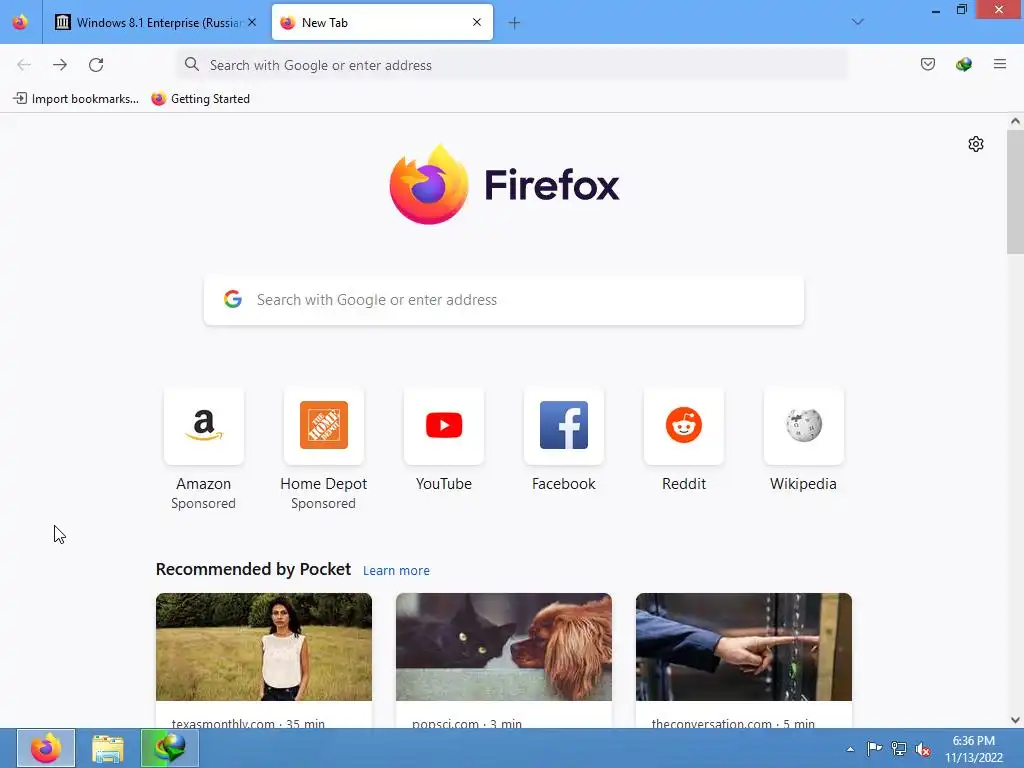The image size is (1024, 768).
Task: Click the vertical scrollbar thumb
Action: [1015, 192]
